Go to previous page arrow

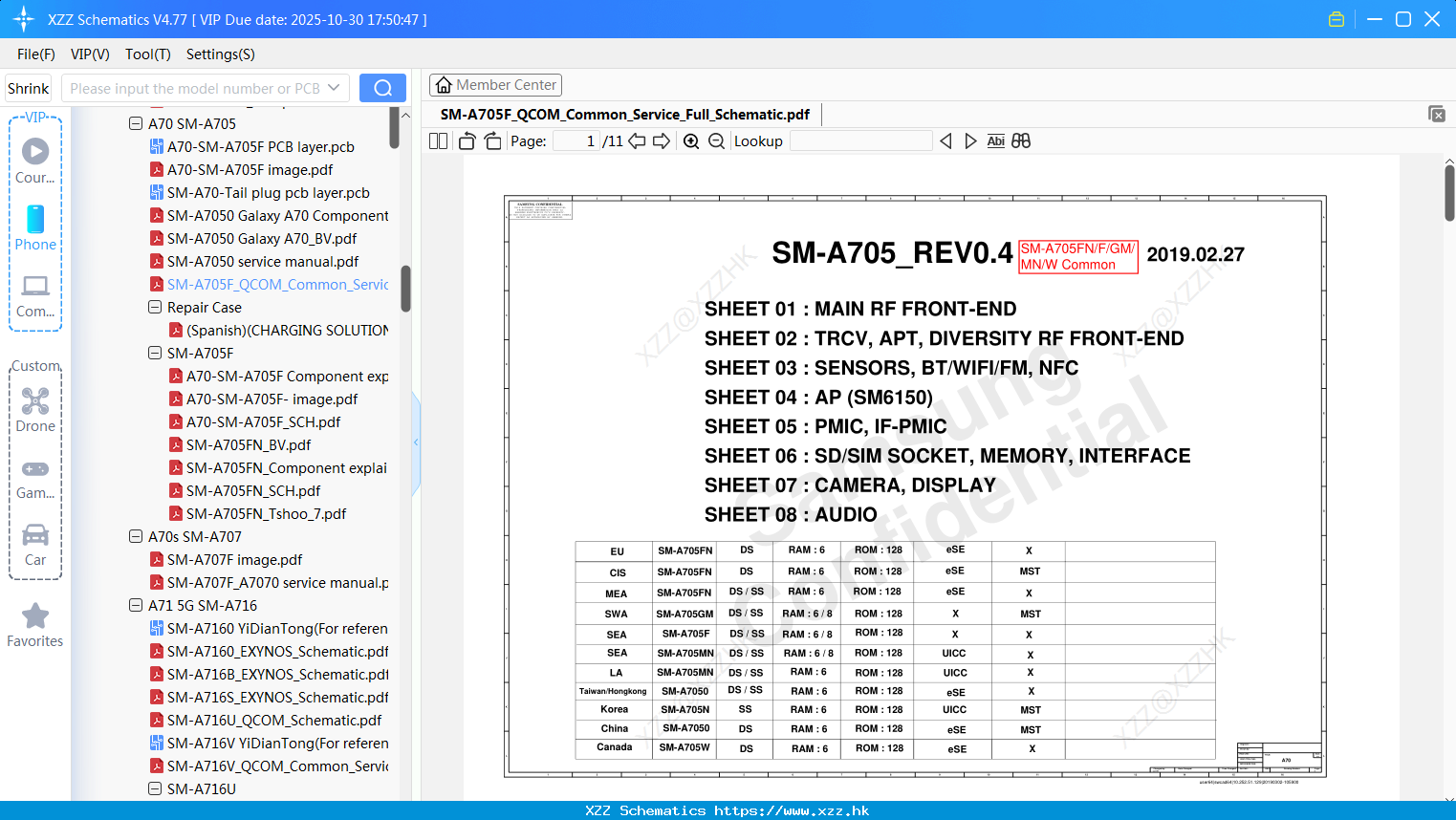pyautogui.click(x=637, y=141)
